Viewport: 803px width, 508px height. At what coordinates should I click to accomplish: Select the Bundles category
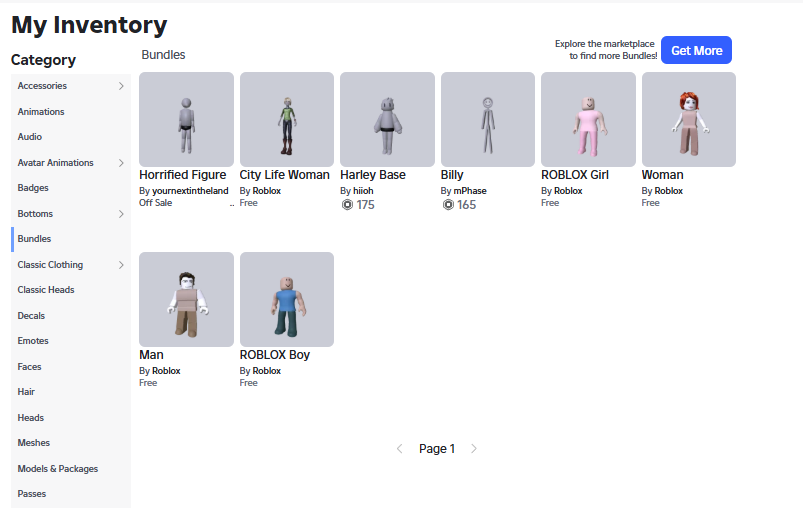point(71,239)
